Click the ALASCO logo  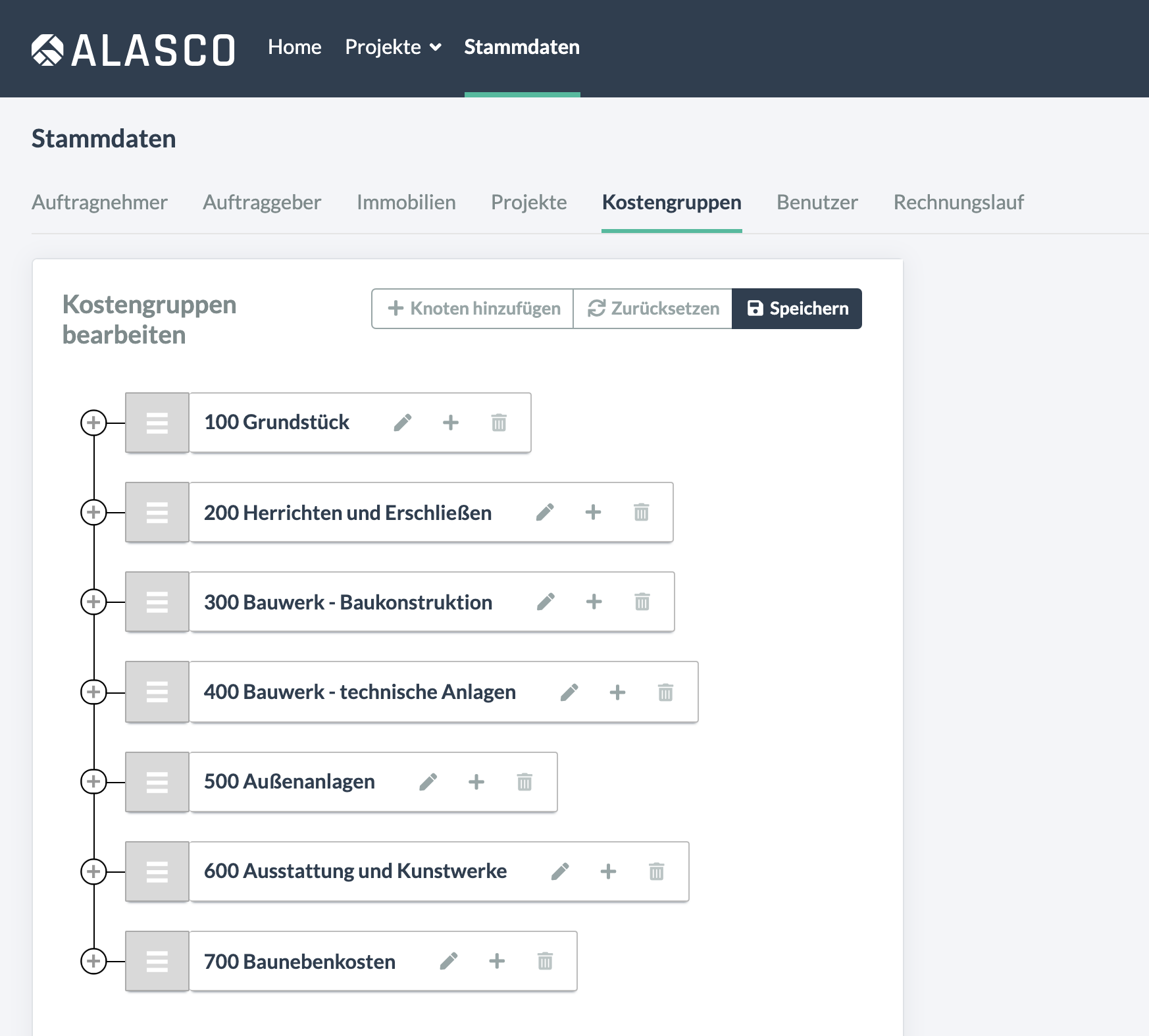click(x=134, y=50)
